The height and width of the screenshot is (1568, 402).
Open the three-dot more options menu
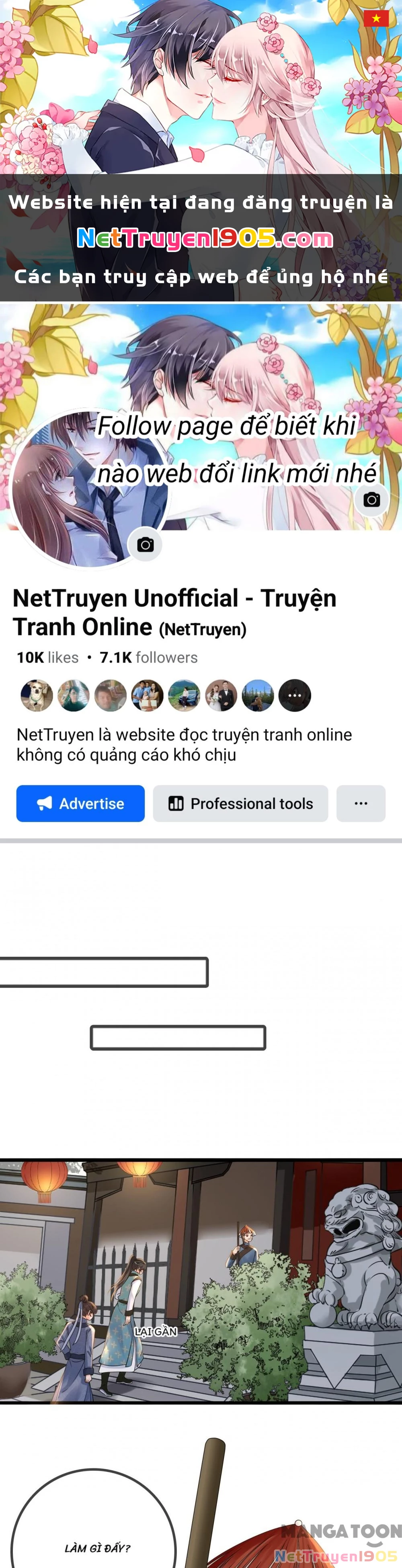tap(361, 803)
